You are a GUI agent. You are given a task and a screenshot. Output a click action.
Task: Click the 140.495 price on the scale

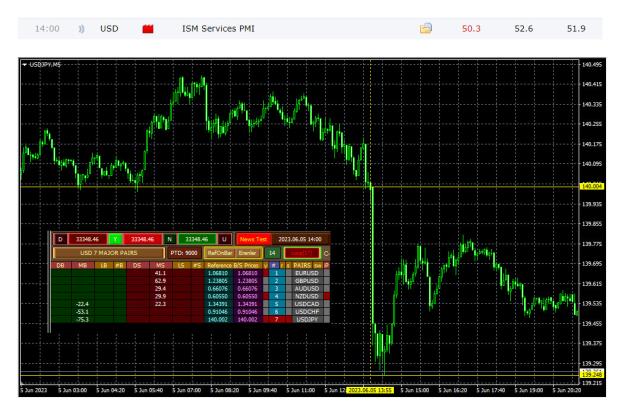point(592,65)
